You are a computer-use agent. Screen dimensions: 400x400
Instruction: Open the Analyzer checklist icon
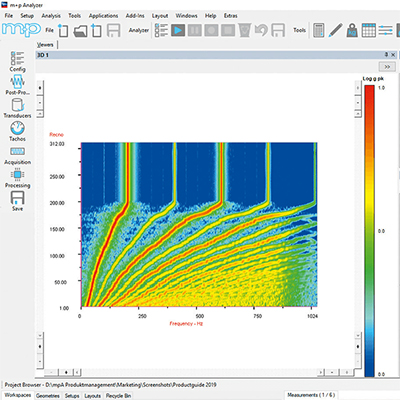point(161,30)
